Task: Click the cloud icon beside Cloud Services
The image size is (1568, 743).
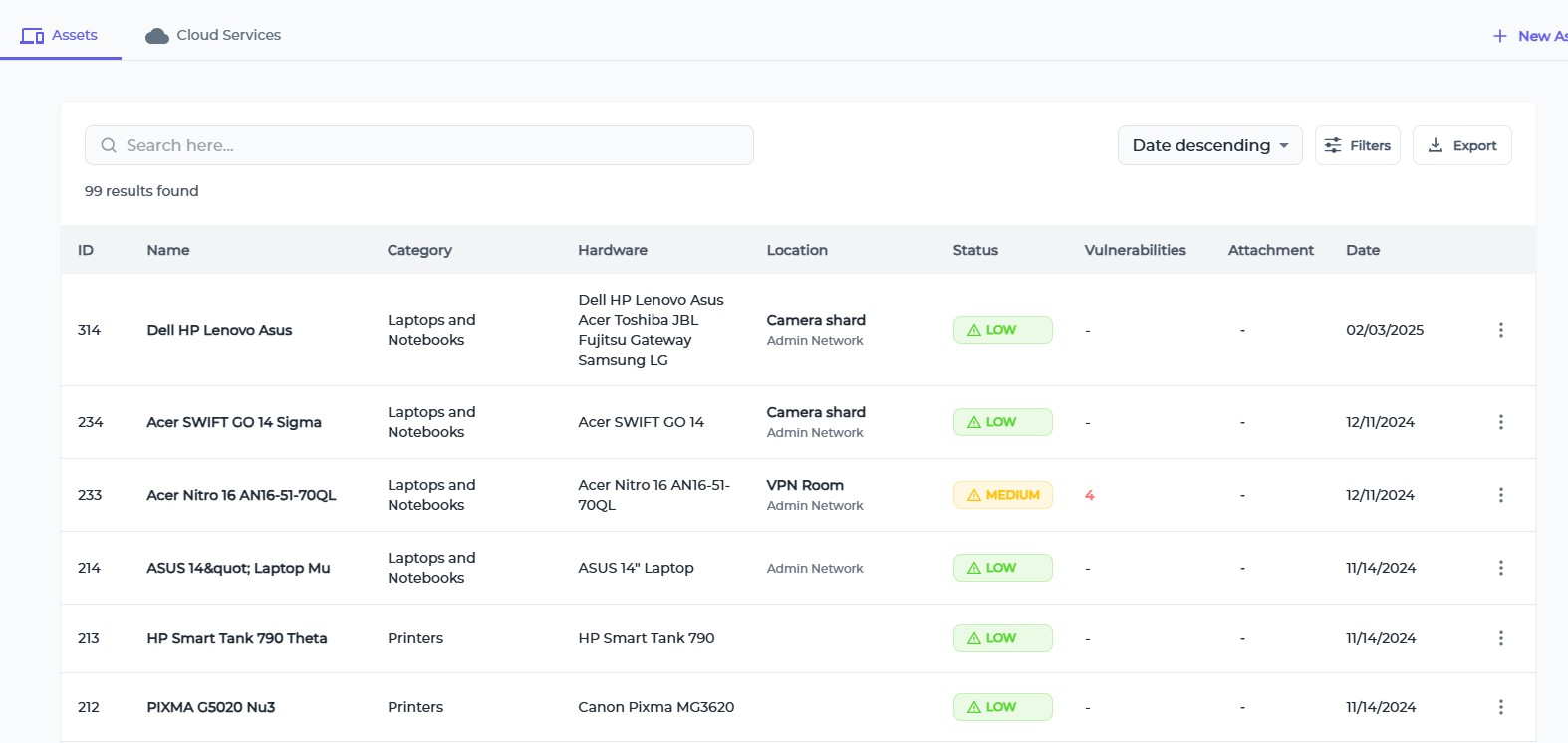Action: (156, 36)
